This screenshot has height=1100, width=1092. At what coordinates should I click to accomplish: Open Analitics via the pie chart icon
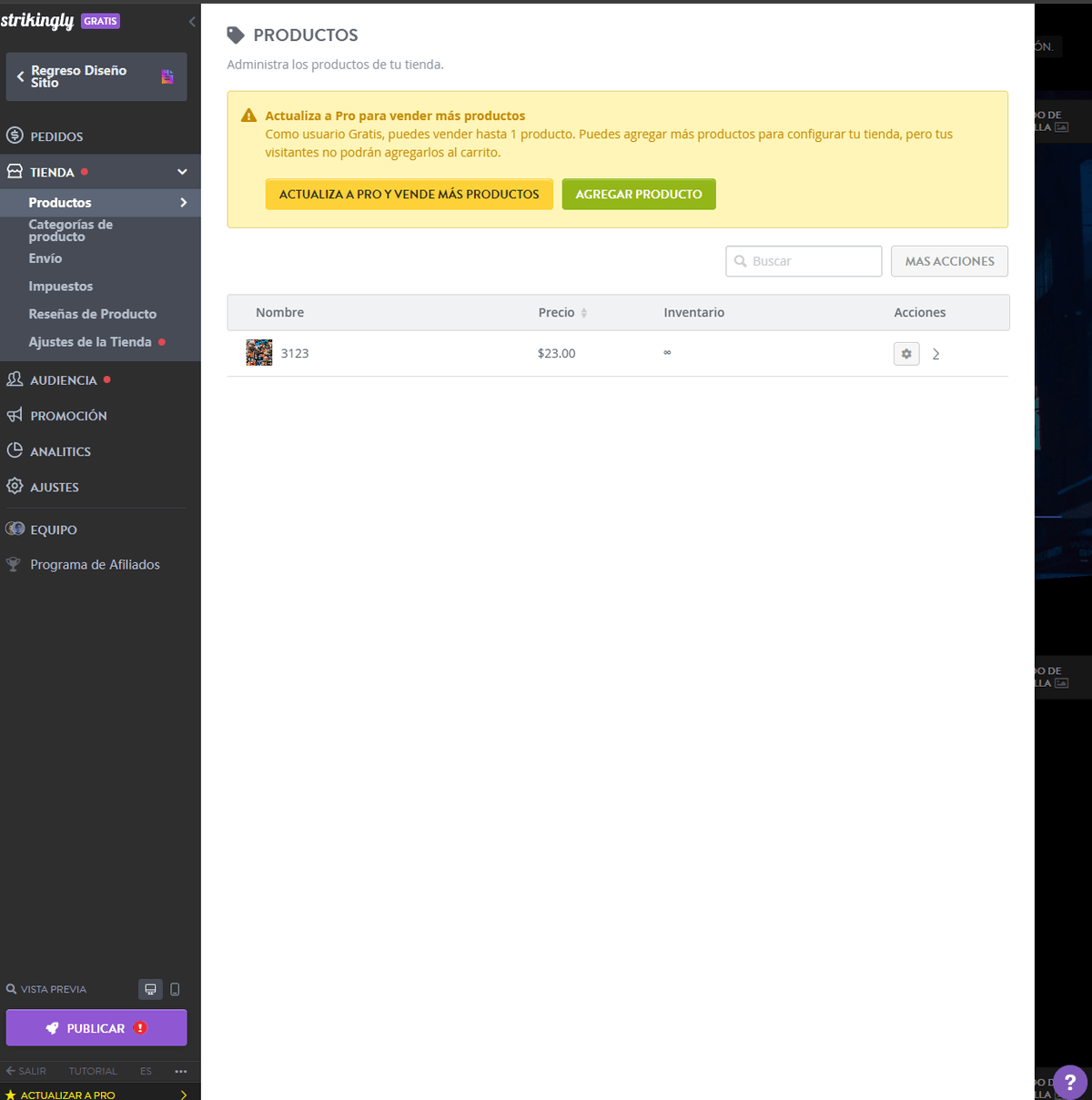tap(15, 450)
